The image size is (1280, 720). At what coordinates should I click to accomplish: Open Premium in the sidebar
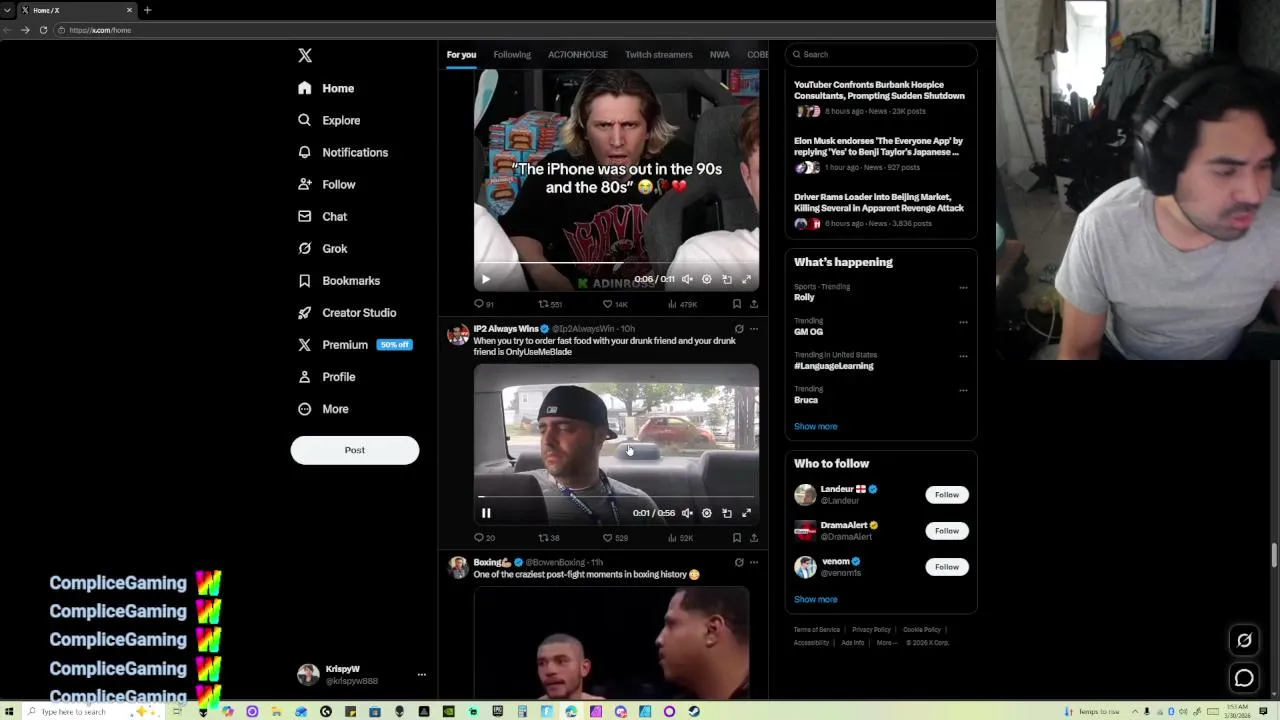(x=354, y=344)
